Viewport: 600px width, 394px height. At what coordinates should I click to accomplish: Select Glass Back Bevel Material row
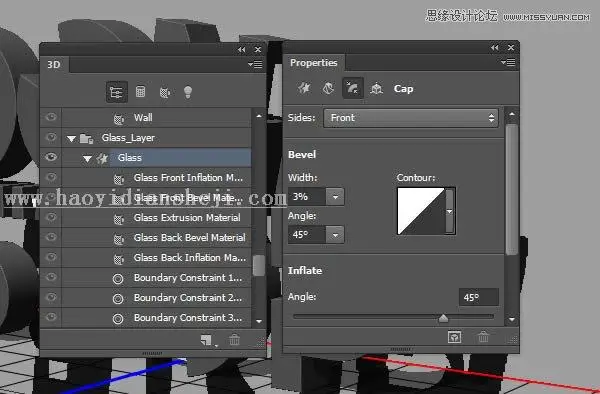156,238
